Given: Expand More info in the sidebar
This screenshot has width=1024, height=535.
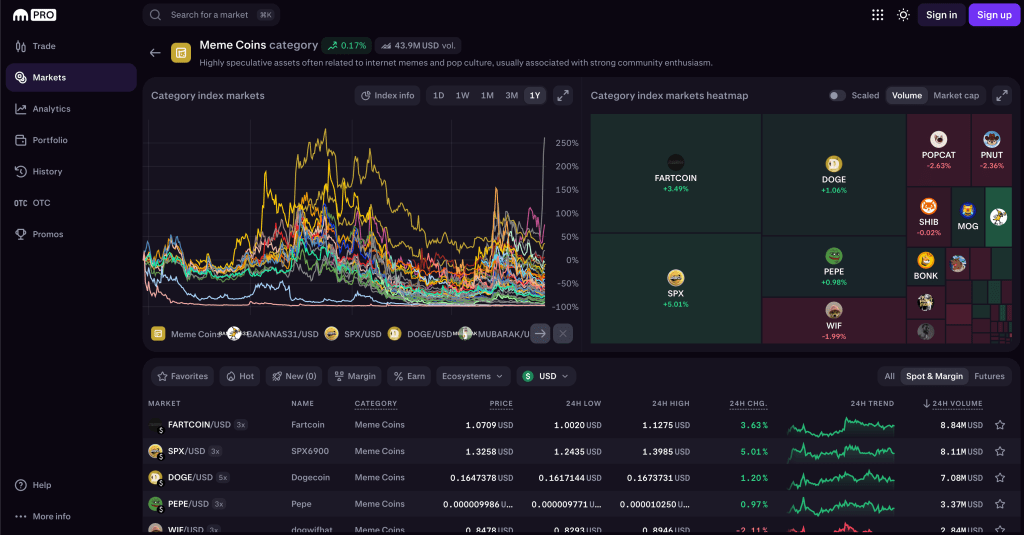Looking at the screenshot, I should [x=51, y=516].
